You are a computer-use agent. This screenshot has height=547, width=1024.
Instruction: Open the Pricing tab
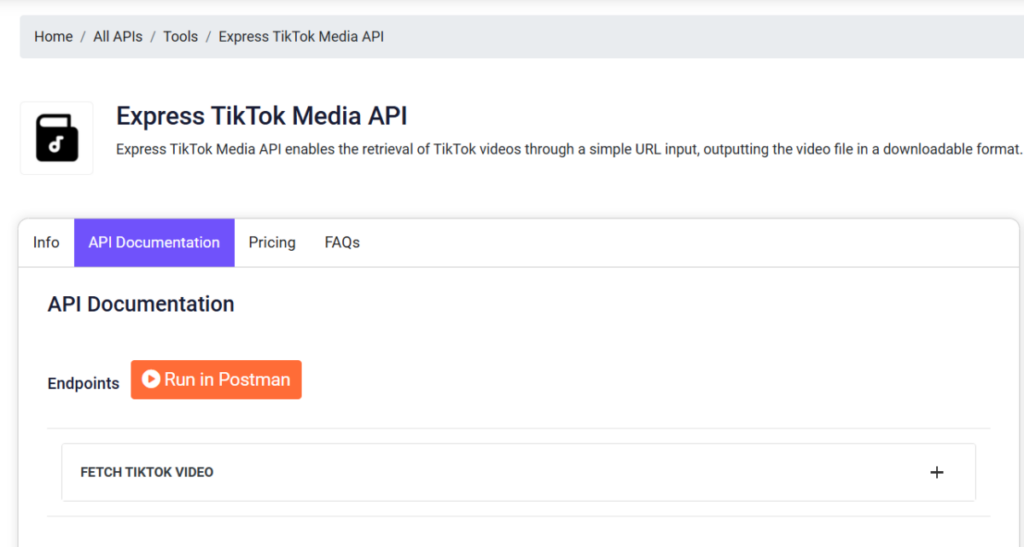pos(272,242)
